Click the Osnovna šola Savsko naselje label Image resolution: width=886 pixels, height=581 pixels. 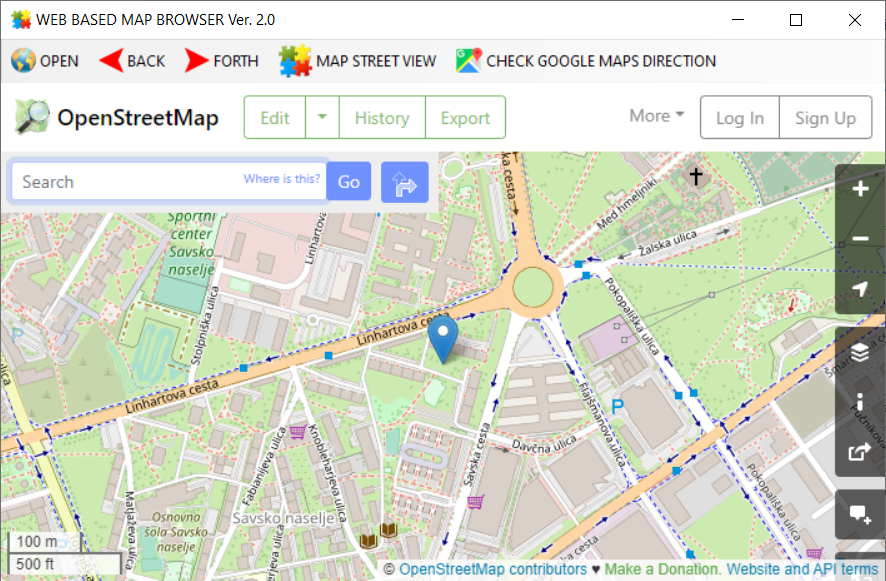pos(175,532)
